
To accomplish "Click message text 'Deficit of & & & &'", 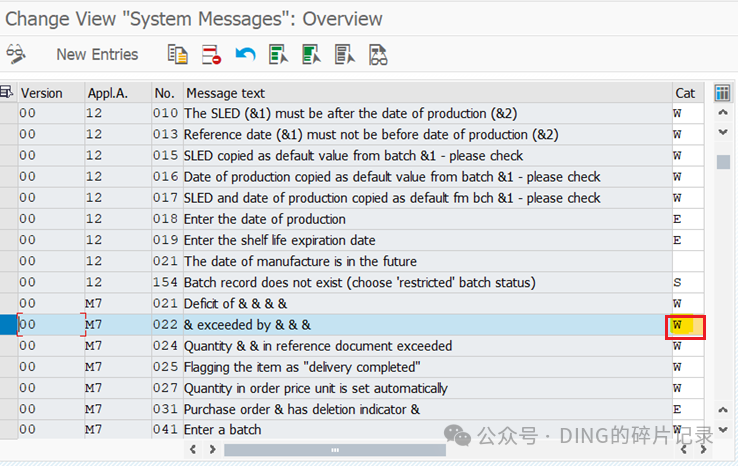I will coord(235,304).
